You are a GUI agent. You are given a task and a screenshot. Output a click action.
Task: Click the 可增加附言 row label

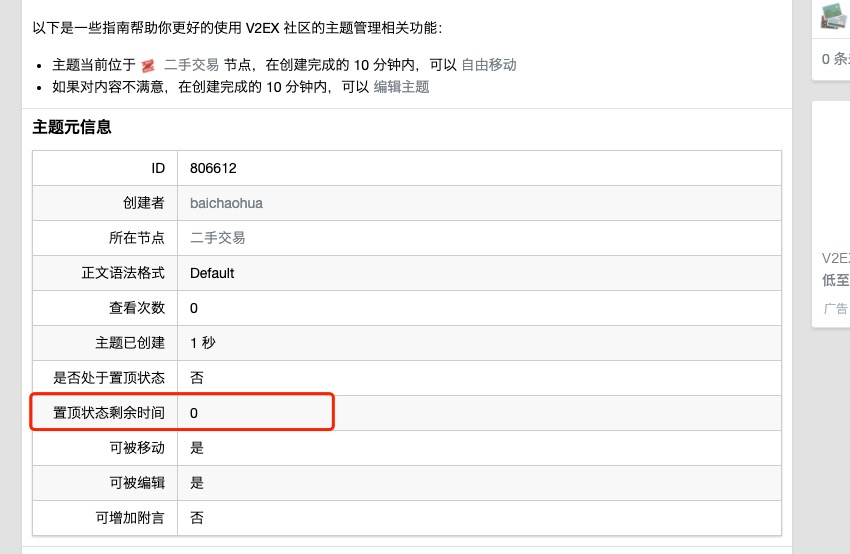click(x=130, y=518)
